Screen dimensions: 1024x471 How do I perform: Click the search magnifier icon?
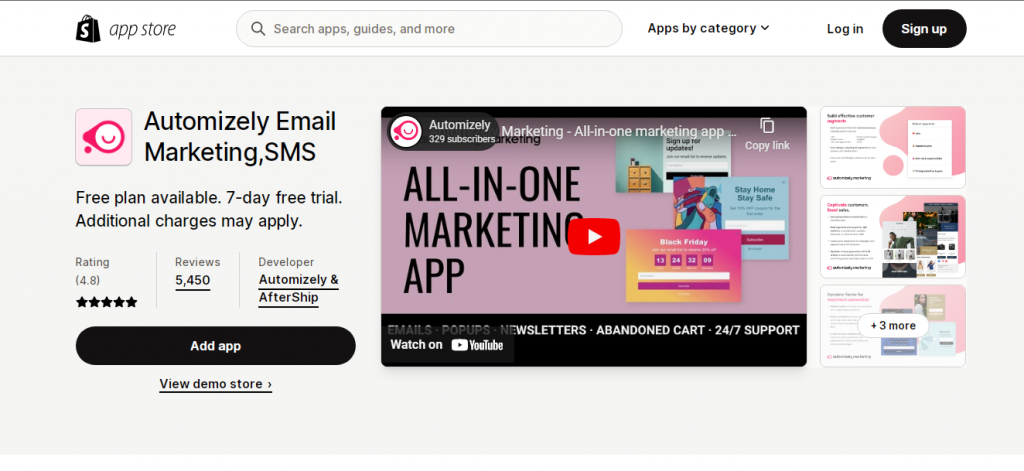coord(258,29)
